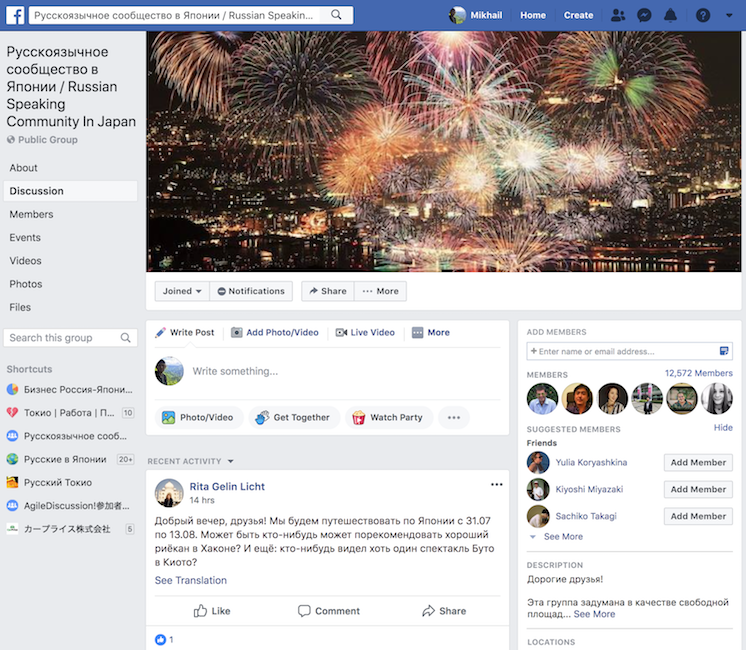Open the カープライス株式会社 shortcut

tap(70, 529)
